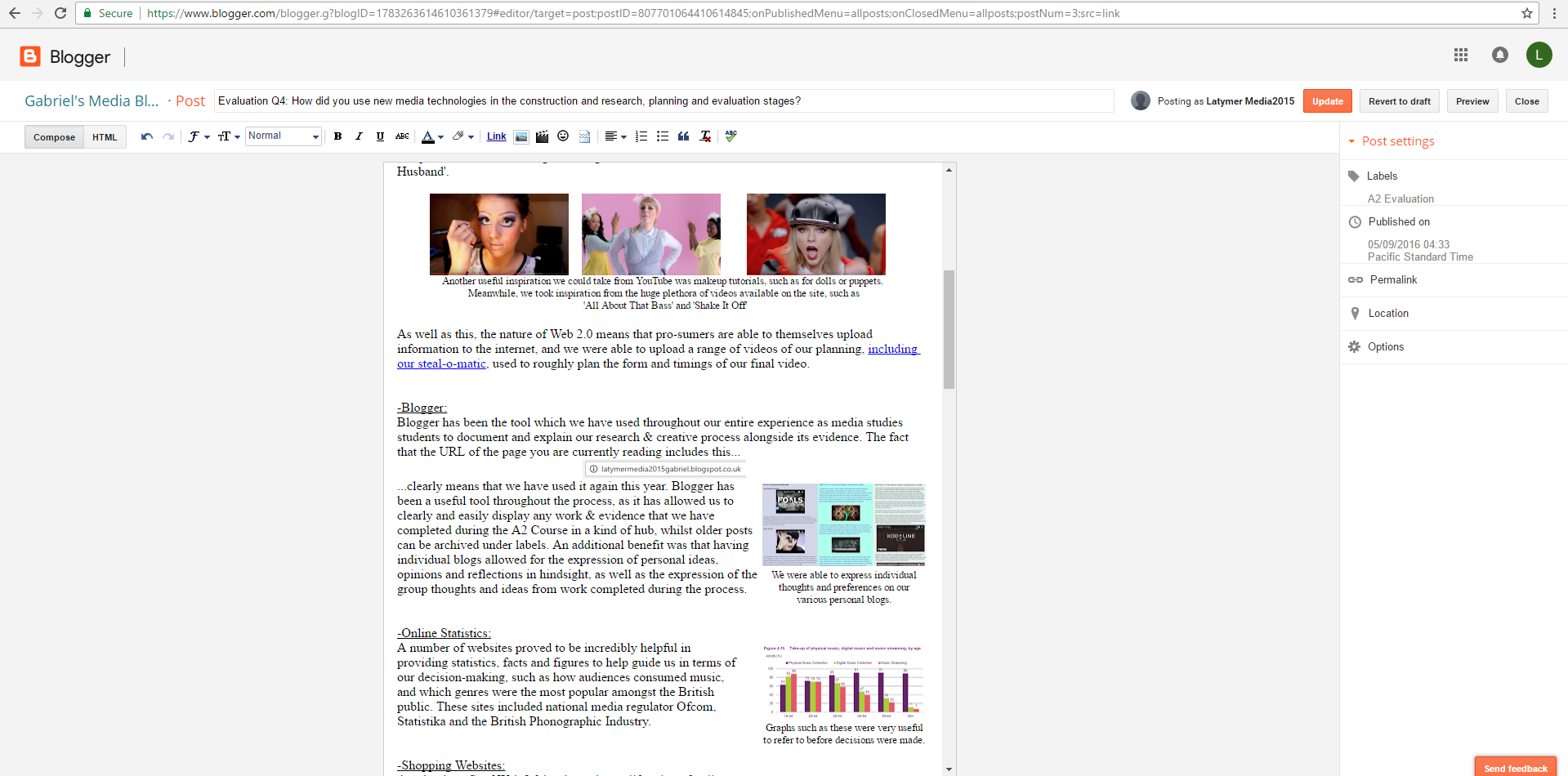Switch to Compose editing mode

pos(54,137)
